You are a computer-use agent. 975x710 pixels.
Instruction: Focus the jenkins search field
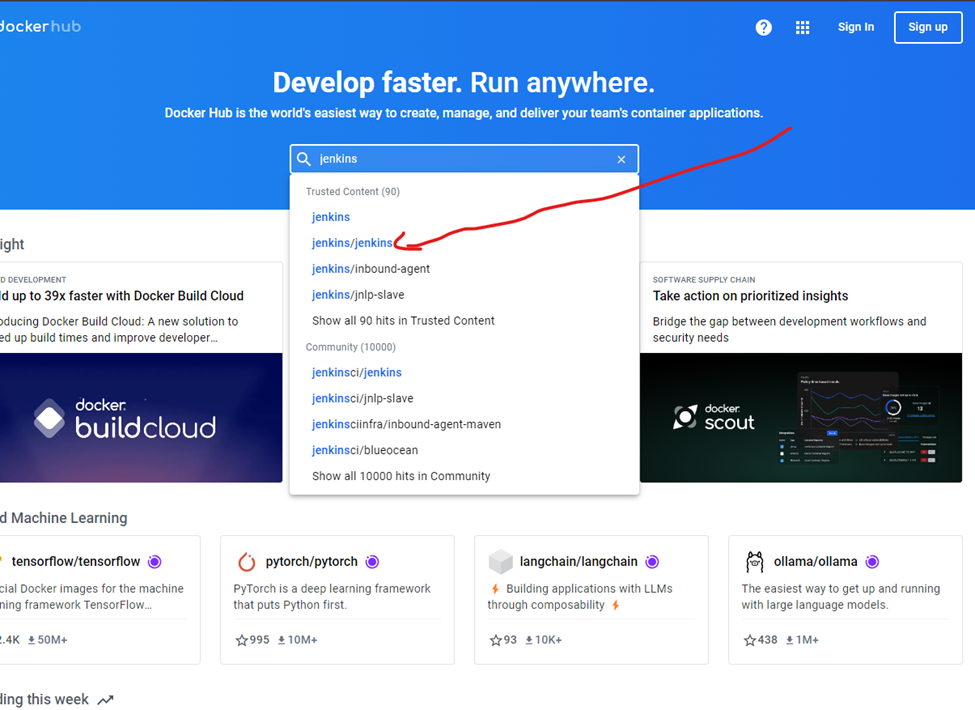coord(464,159)
